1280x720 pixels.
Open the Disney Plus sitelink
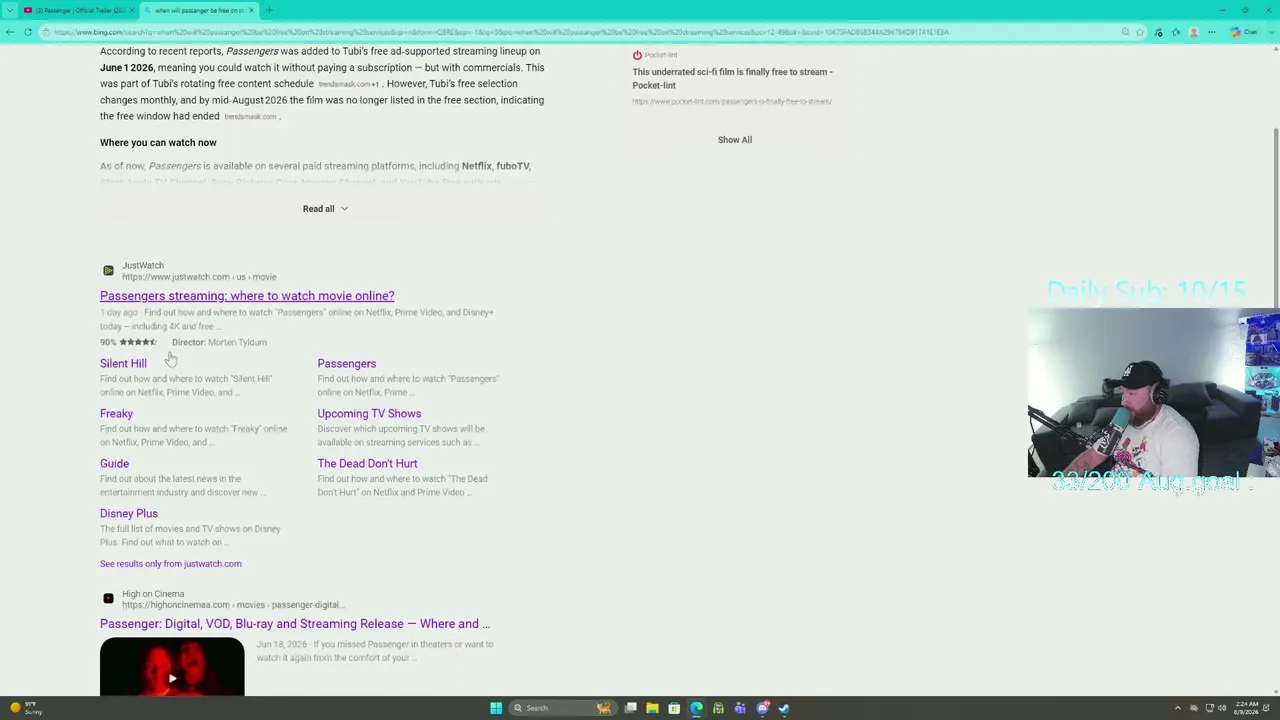point(129,514)
